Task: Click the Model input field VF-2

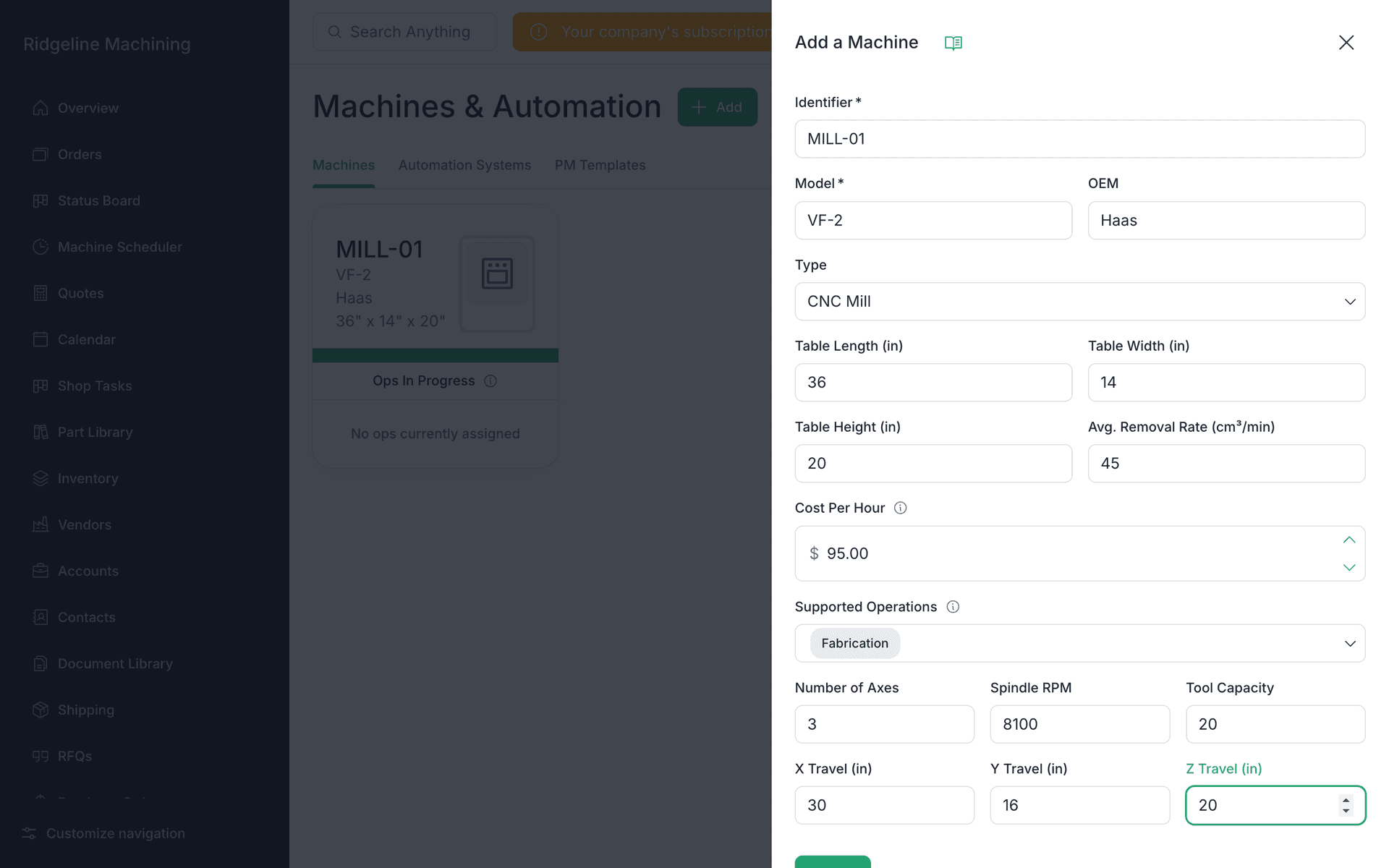Action: 933,221
